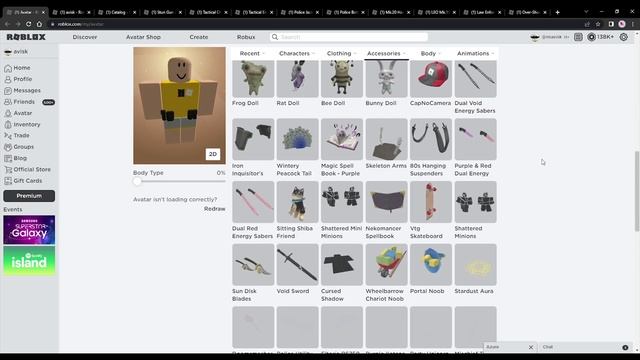Open the Friends sidebar icon
The width and height of the screenshot is (640, 360).
tap(8, 102)
